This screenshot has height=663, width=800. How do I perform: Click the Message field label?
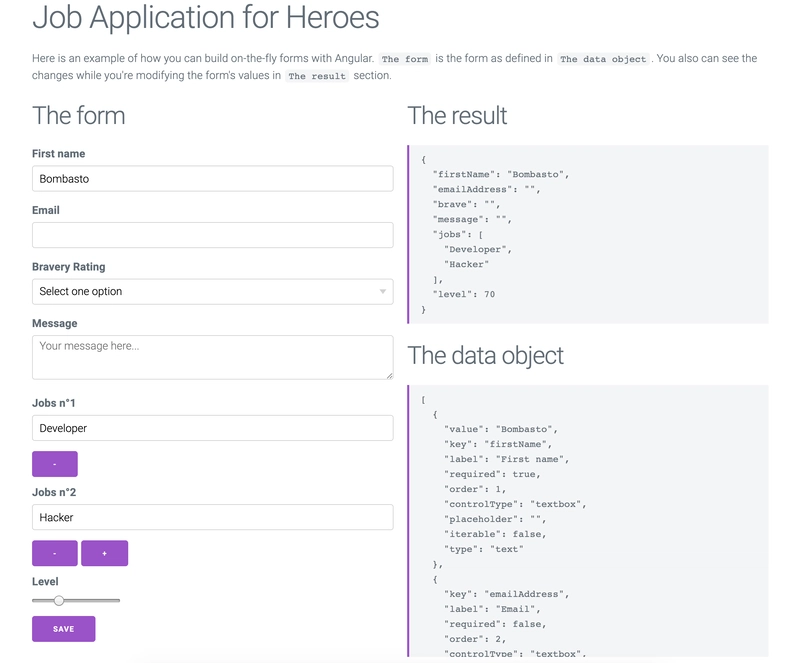pyautogui.click(x=55, y=324)
